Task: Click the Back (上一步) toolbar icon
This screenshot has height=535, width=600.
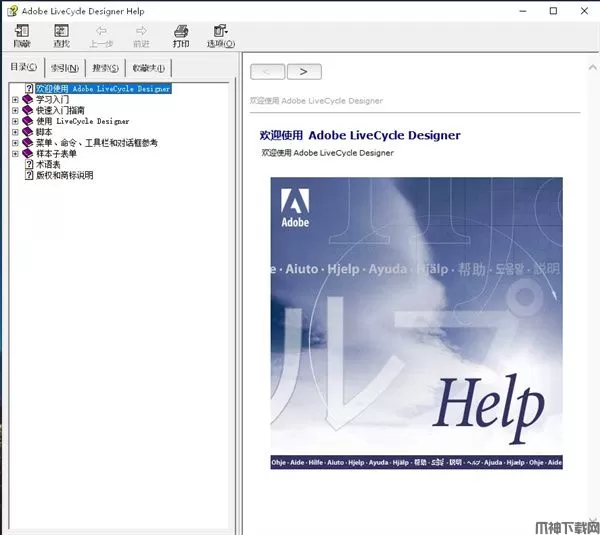Action: (101, 36)
